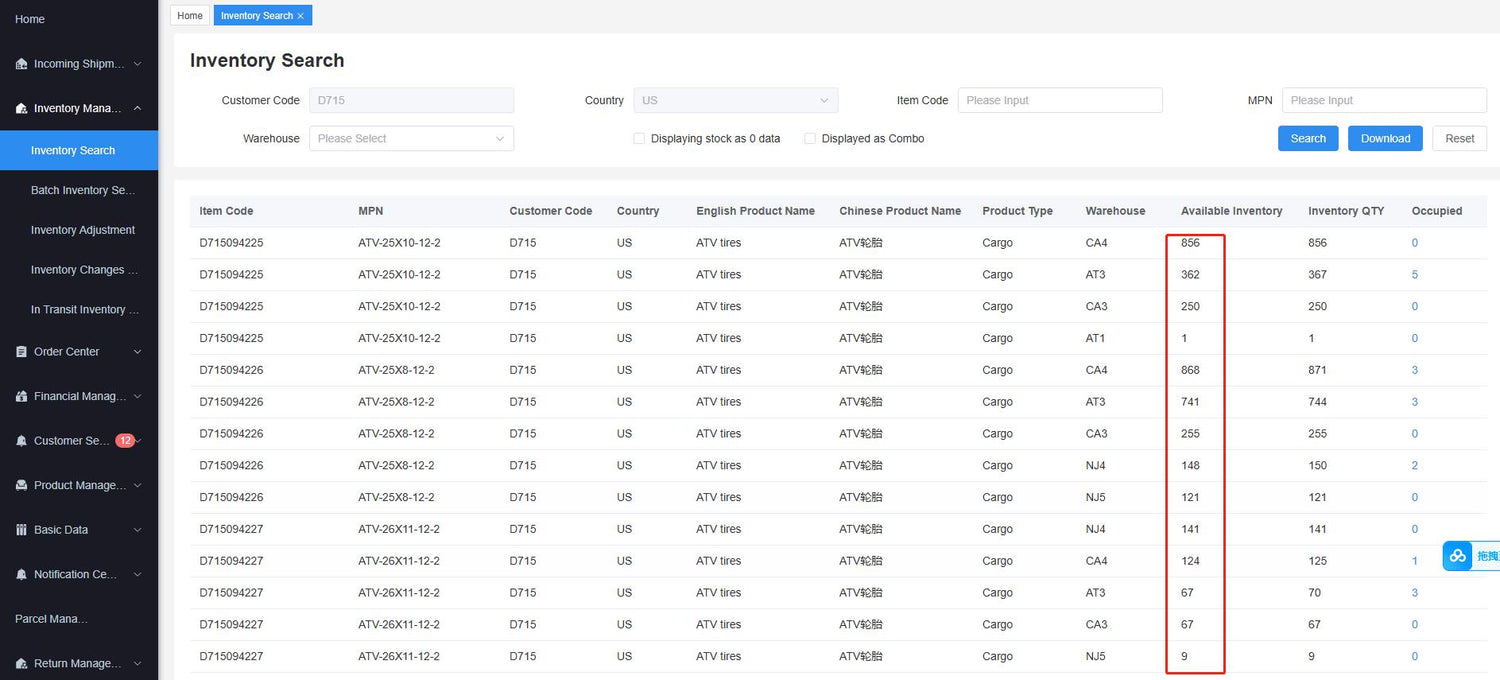Open the Warehouse select dropdown

(411, 139)
